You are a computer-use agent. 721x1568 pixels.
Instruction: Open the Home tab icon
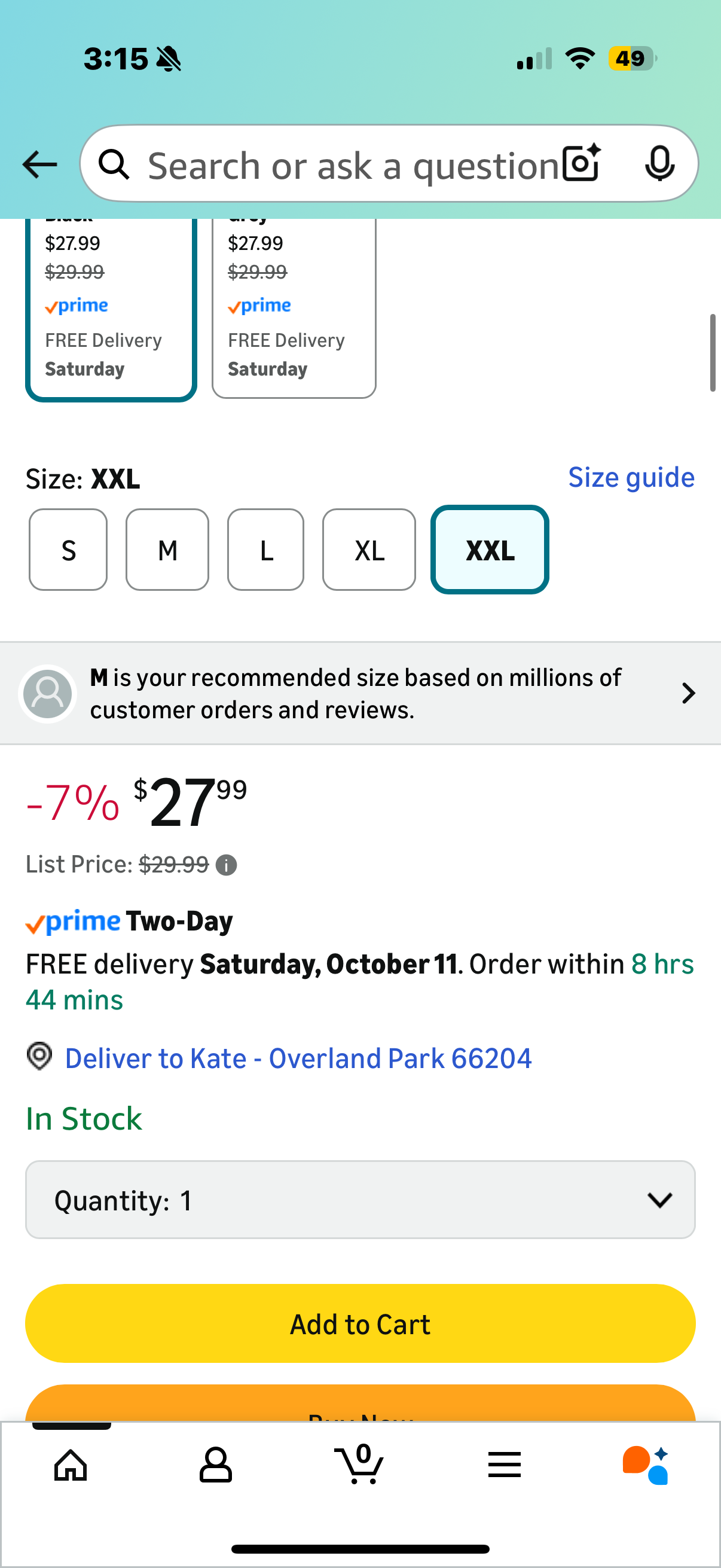[x=71, y=1465]
